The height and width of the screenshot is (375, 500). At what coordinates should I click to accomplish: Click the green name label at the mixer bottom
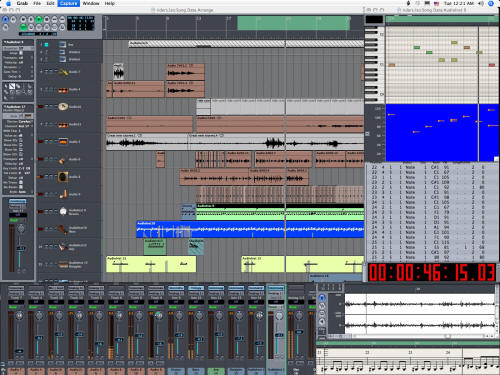[216, 371]
